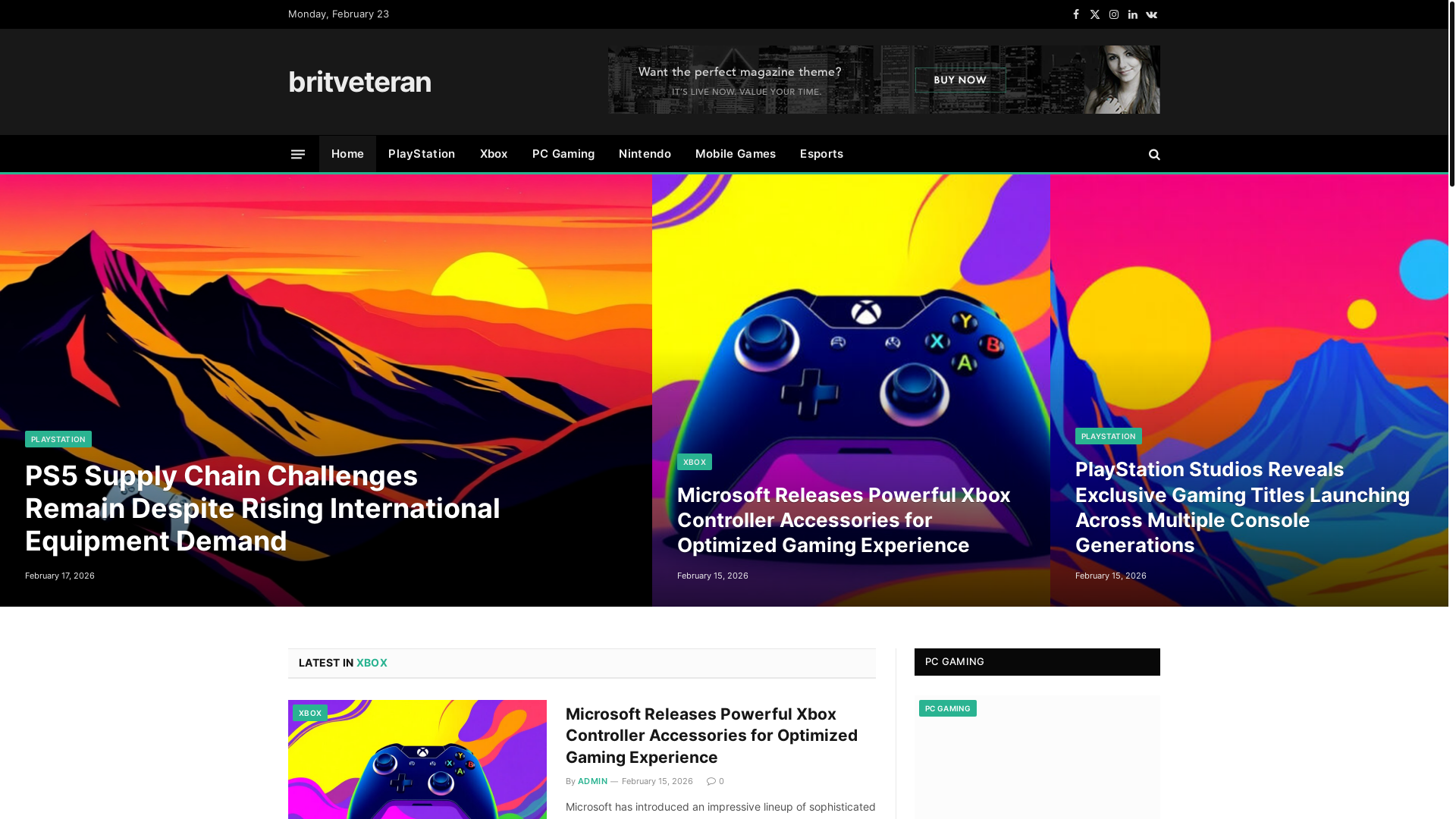Open the hamburger off-canvas menu
The width and height of the screenshot is (1456, 819).
click(x=298, y=154)
